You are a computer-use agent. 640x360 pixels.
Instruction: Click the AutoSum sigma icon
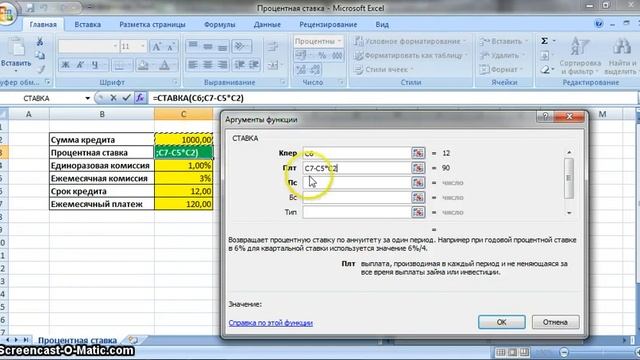tap(544, 41)
